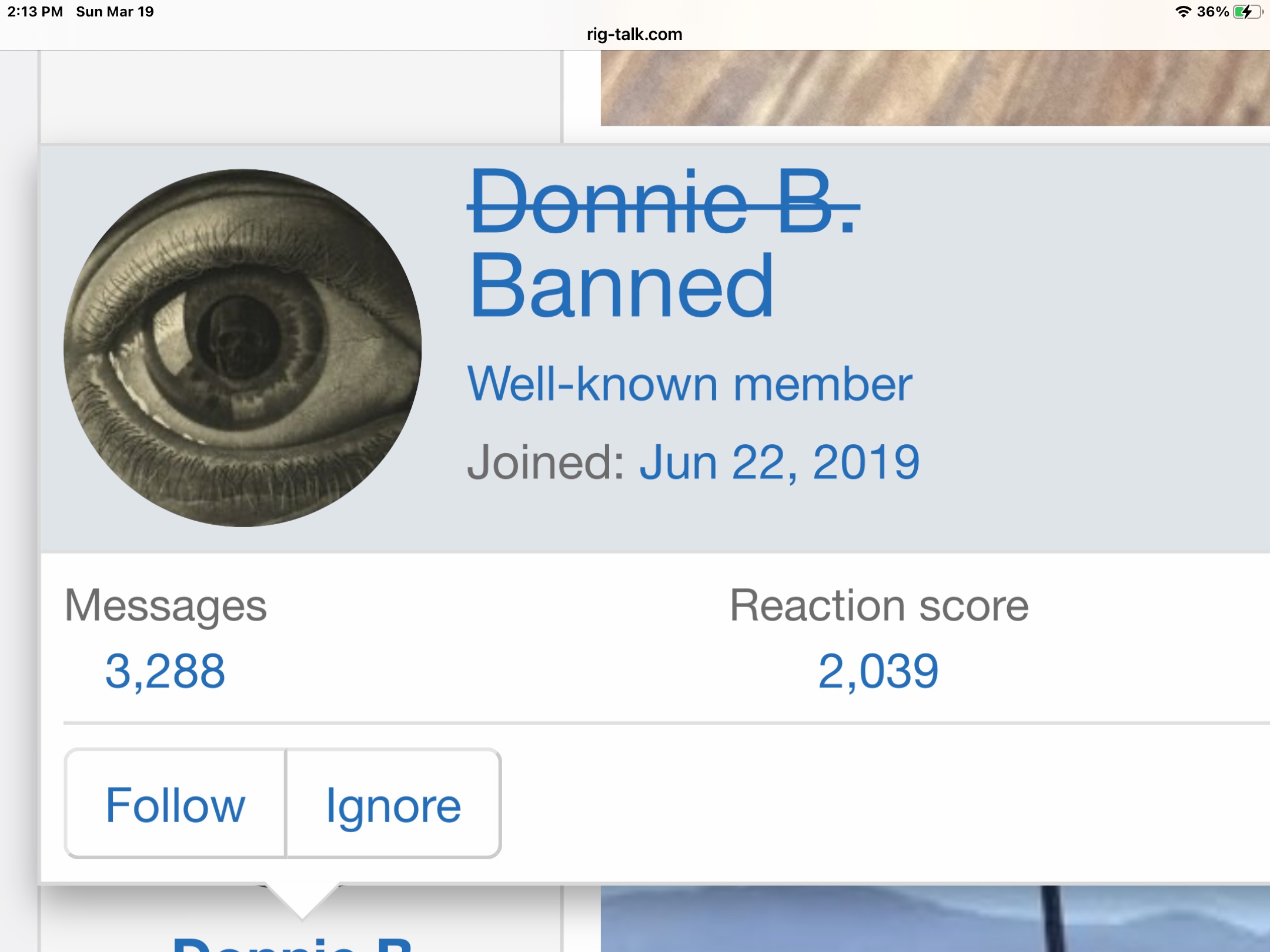Open the 2,039 reaction score link
Screen dimensions: 1270x952
pyautogui.click(x=878, y=671)
